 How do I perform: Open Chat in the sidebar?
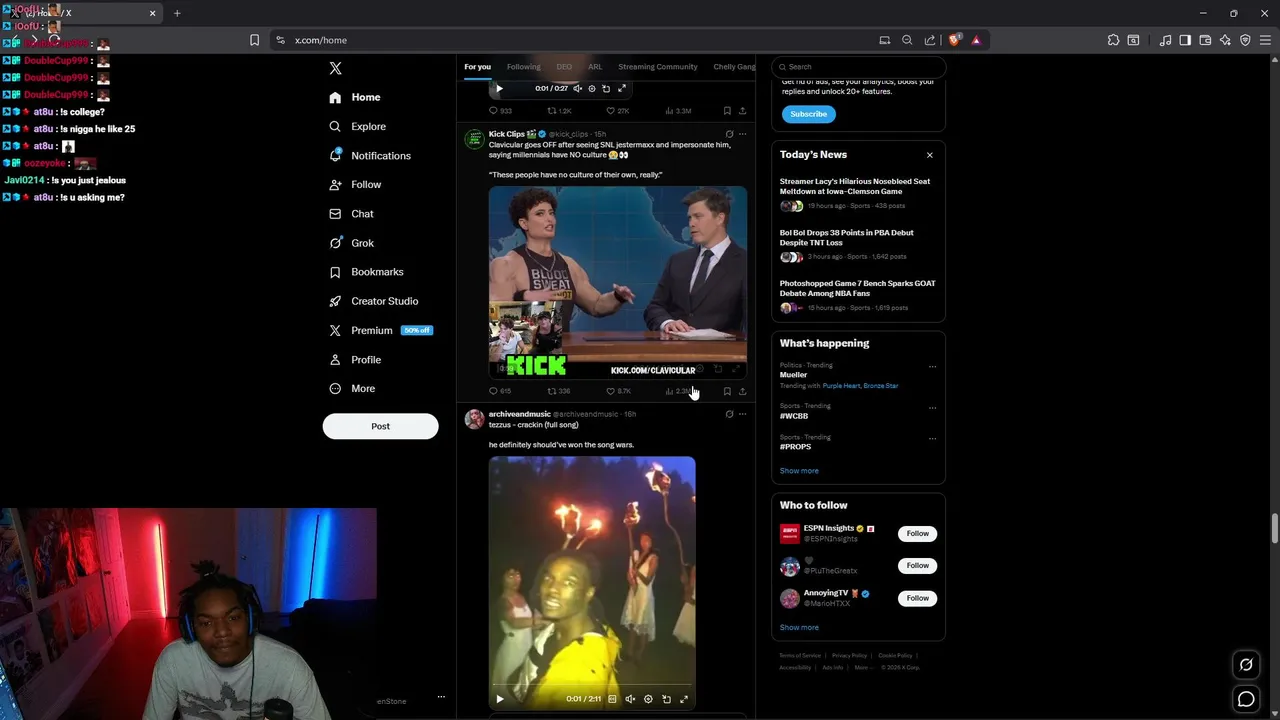pyautogui.click(x=351, y=213)
